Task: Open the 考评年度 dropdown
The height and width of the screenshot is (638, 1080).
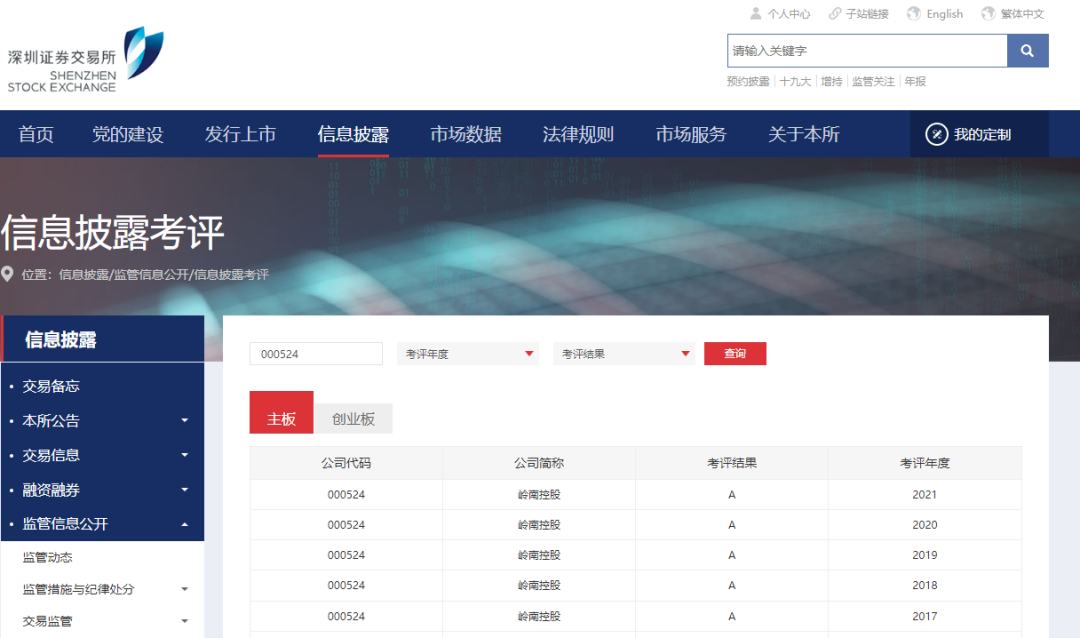Action: coord(467,353)
